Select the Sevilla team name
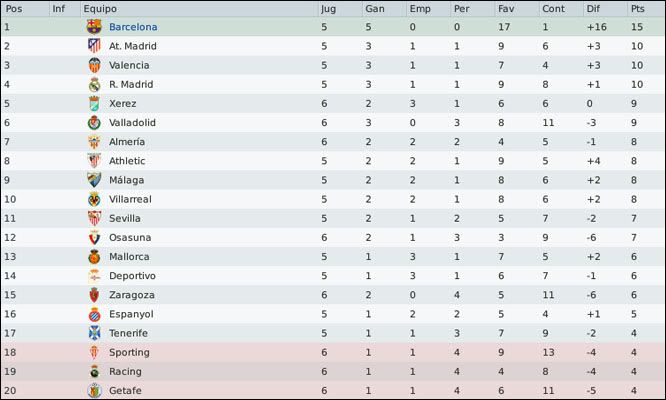Viewport: 666px width, 400px height. tap(124, 218)
